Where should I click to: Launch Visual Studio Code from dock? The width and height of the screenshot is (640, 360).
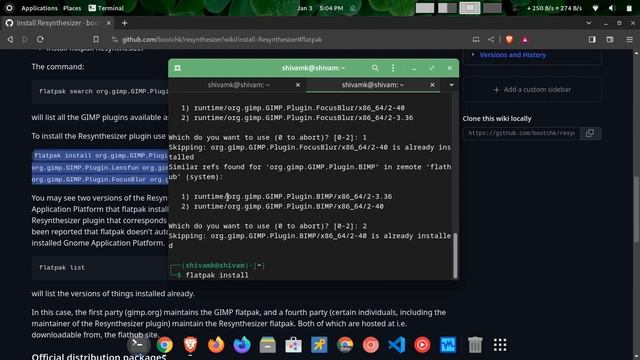click(x=396, y=345)
